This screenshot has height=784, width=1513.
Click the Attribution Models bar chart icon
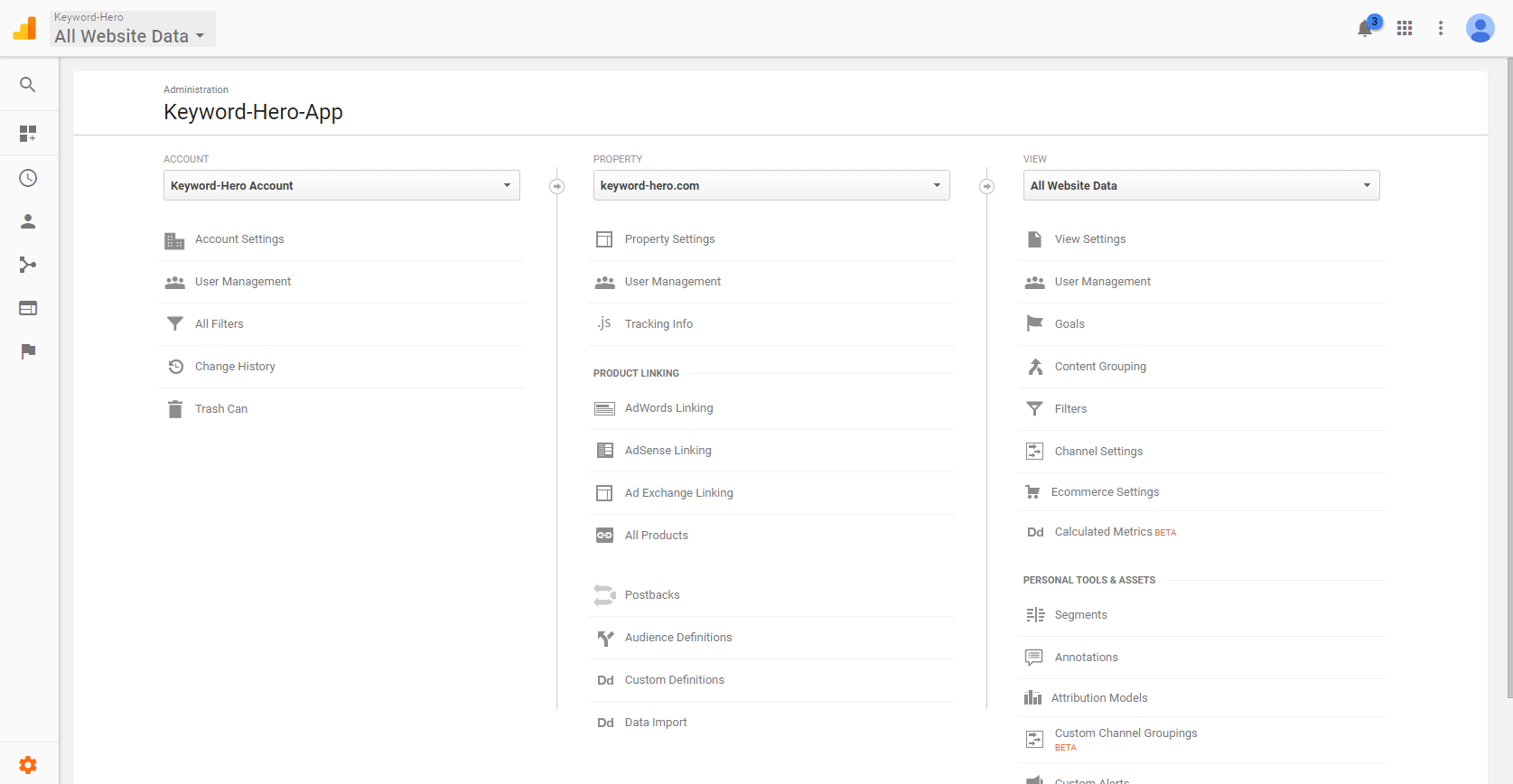point(1032,697)
